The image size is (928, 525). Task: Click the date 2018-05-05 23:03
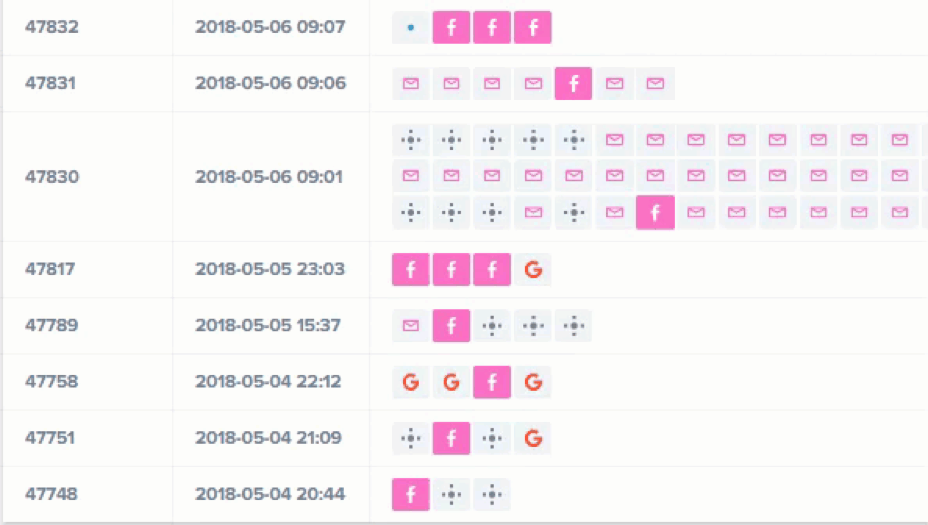pos(270,269)
